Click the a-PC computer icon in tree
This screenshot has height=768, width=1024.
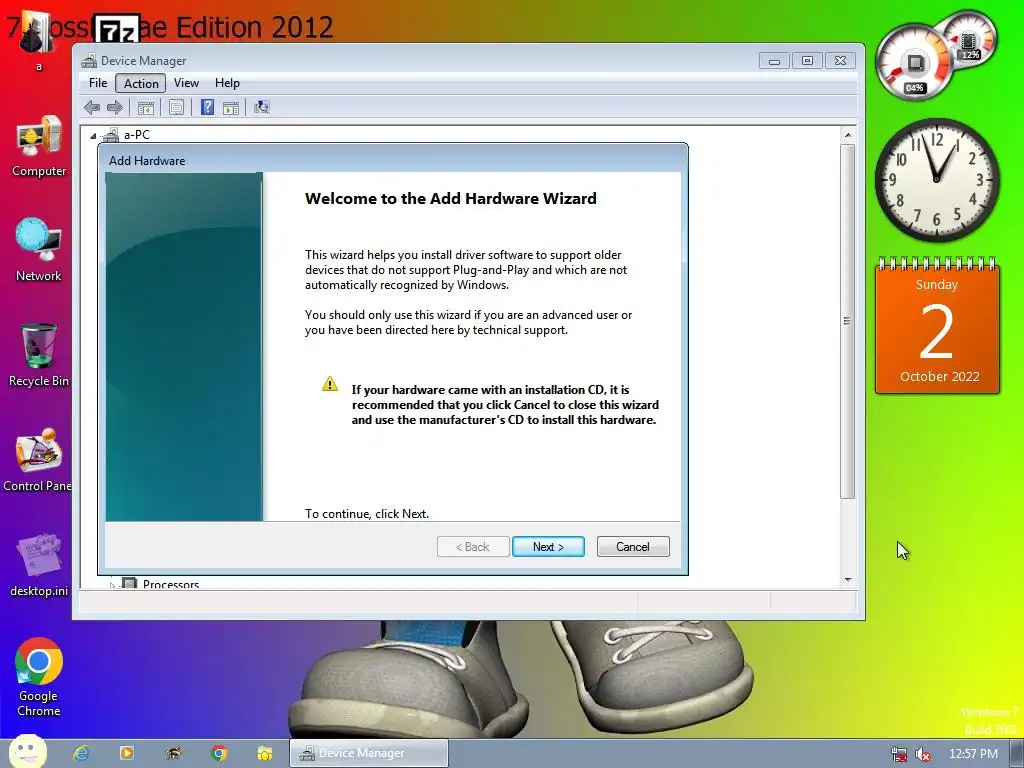[111, 135]
